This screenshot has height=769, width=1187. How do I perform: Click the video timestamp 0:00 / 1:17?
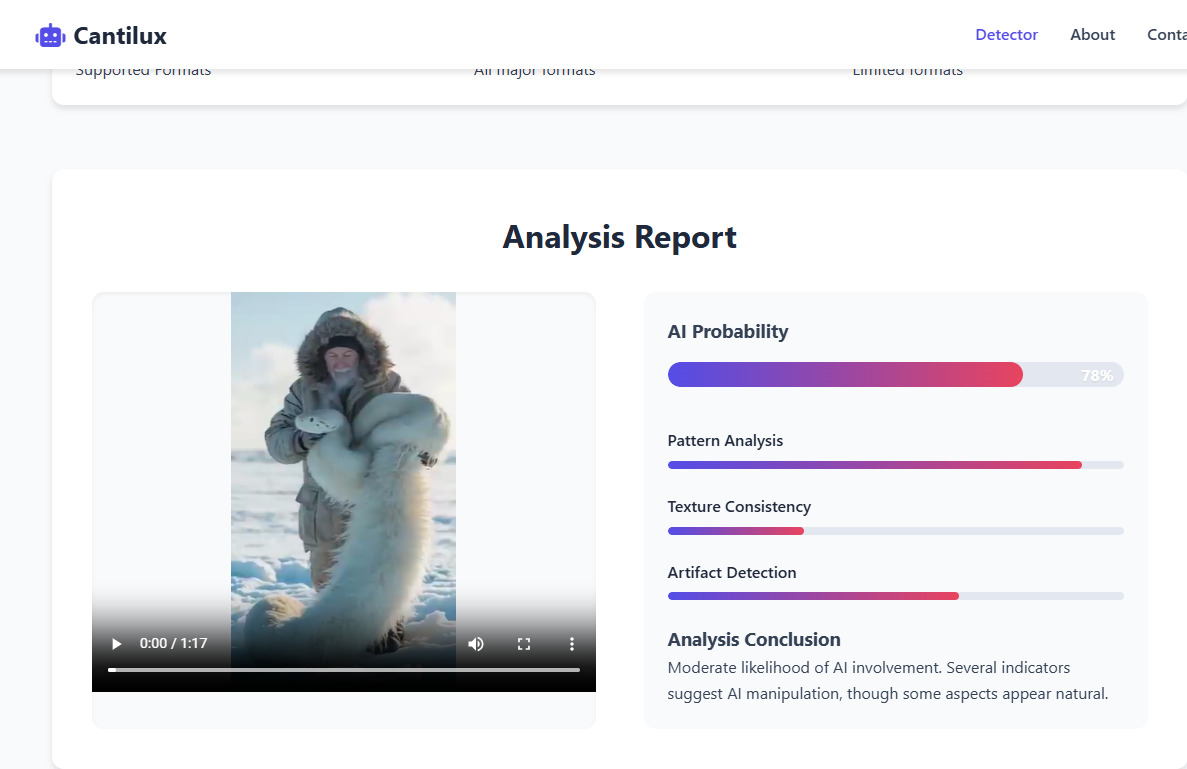173,644
